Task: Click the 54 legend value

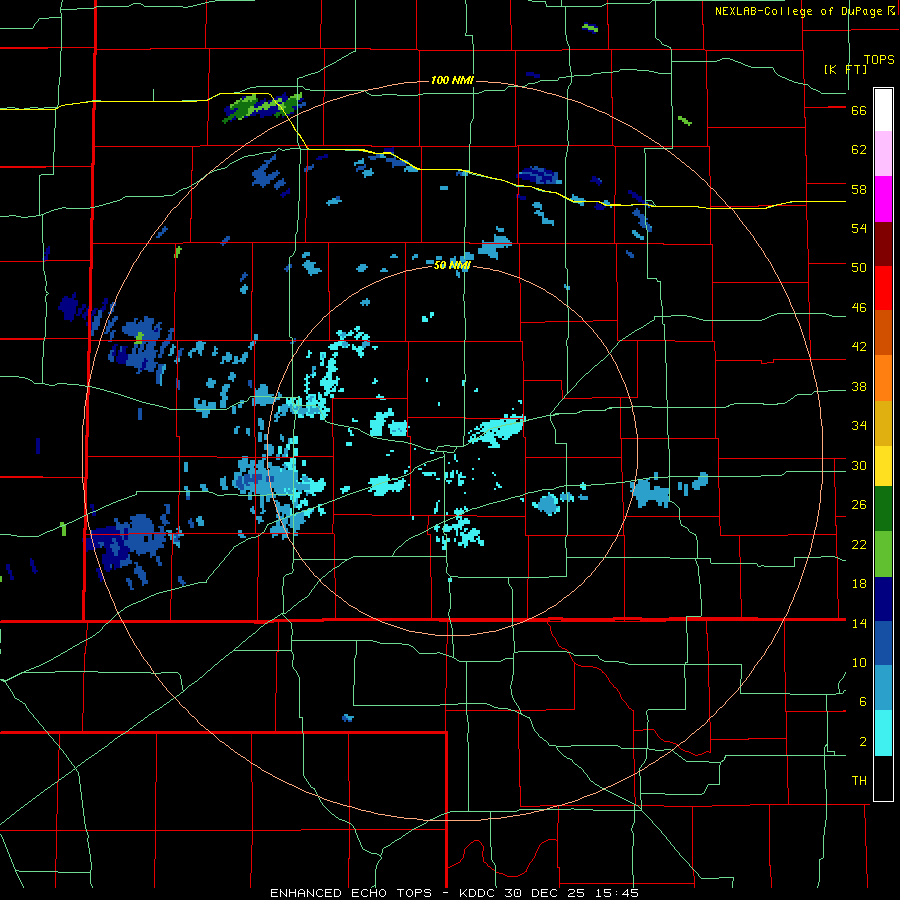Action: [x=859, y=228]
